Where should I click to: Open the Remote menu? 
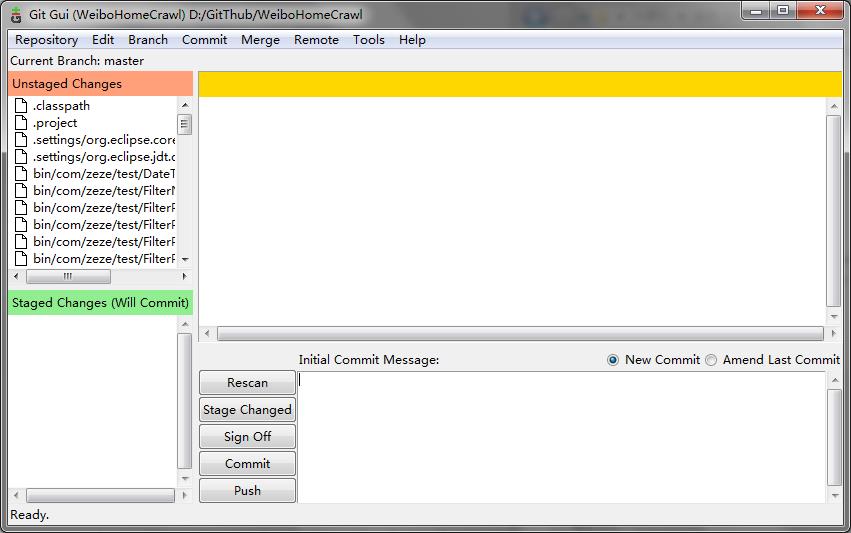pos(316,40)
